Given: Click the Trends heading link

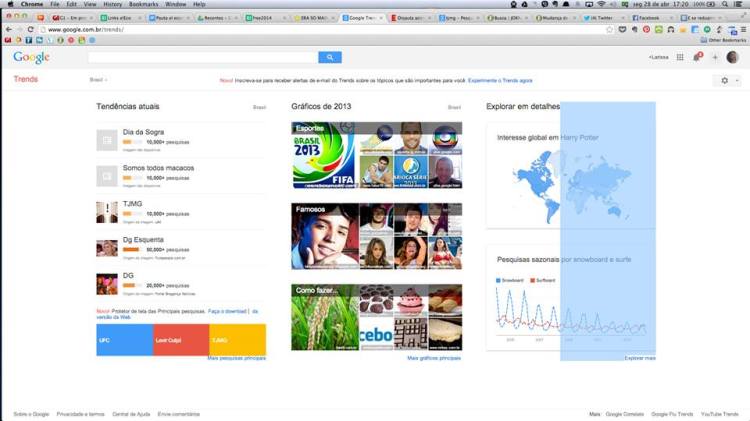Looking at the screenshot, I should 25,79.
